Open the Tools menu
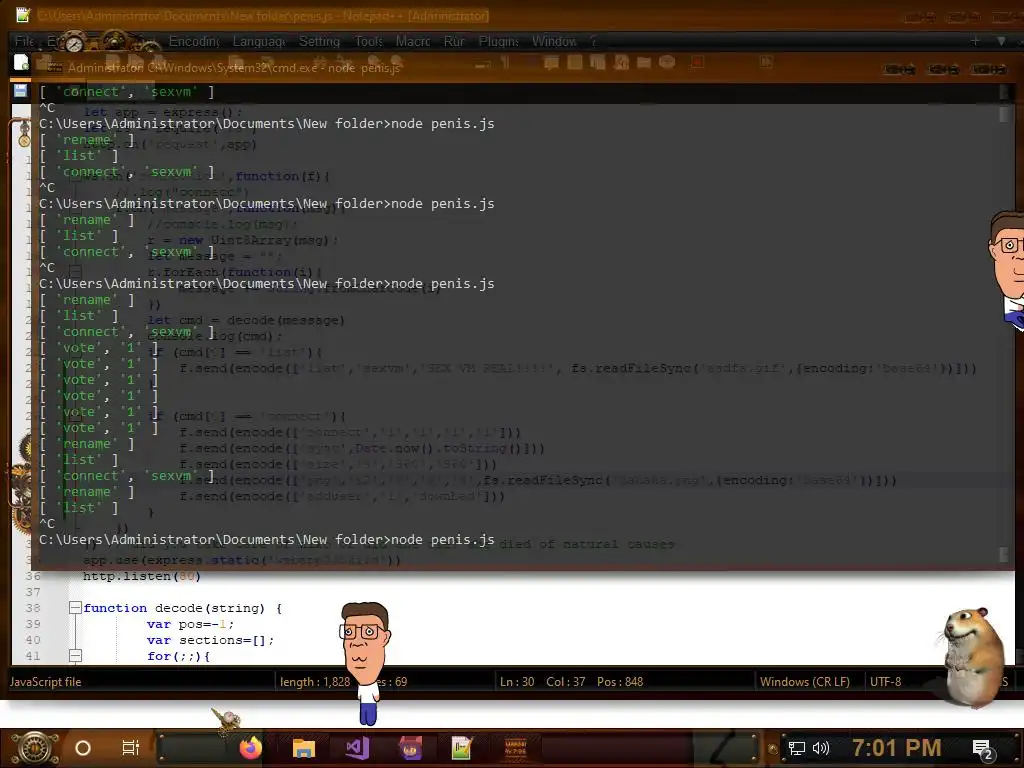Screen dimensions: 1024x768 [369, 41]
